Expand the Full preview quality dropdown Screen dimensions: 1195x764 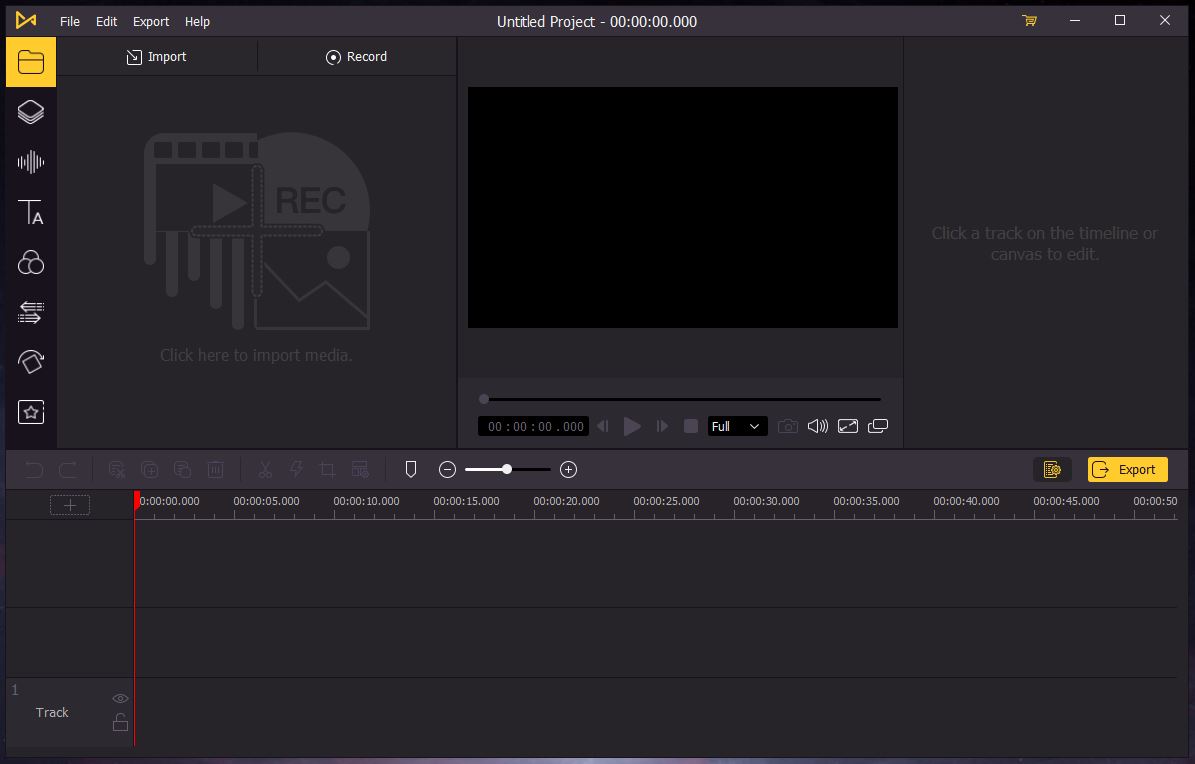point(737,426)
